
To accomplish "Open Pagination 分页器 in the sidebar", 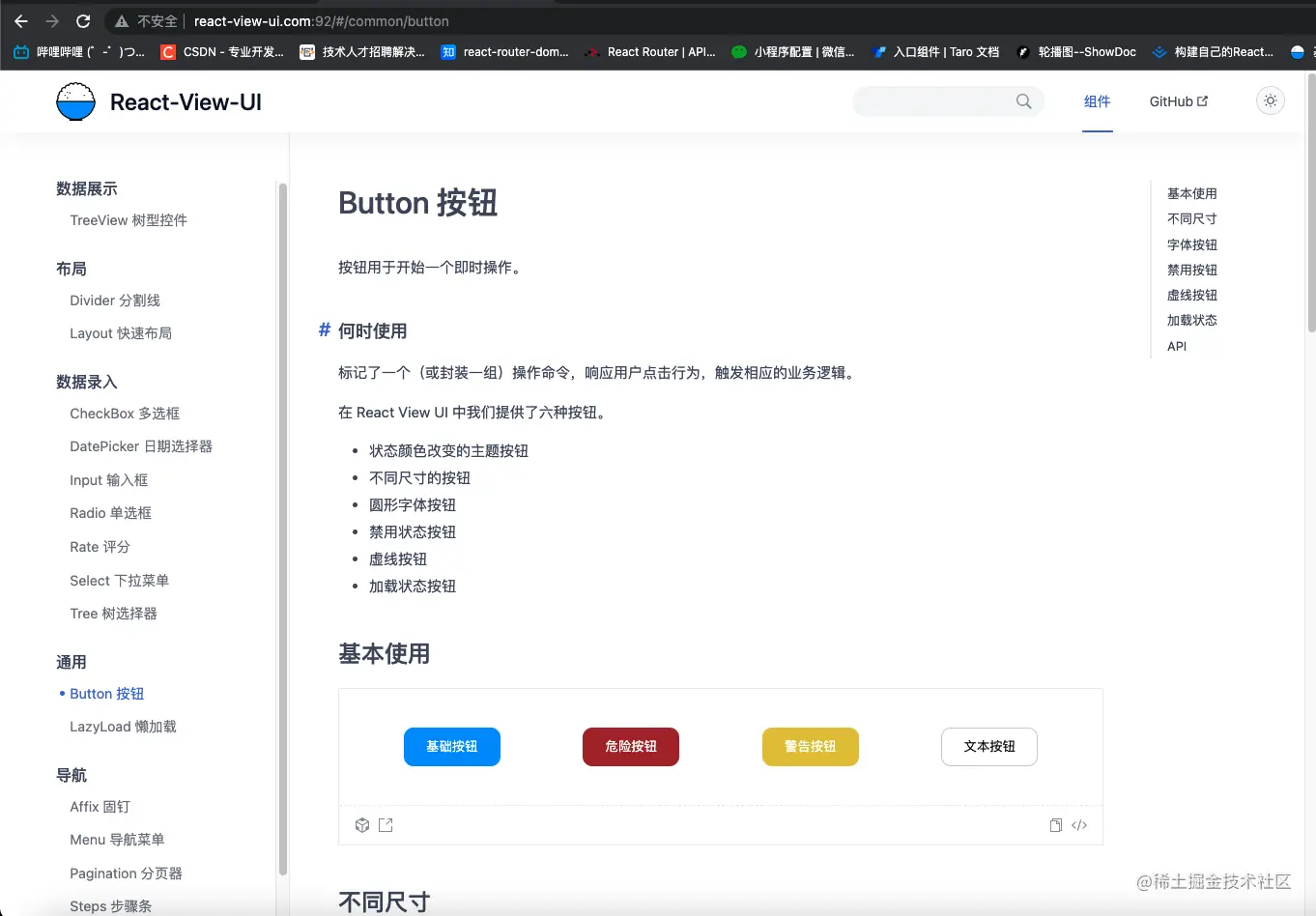I will point(127,873).
